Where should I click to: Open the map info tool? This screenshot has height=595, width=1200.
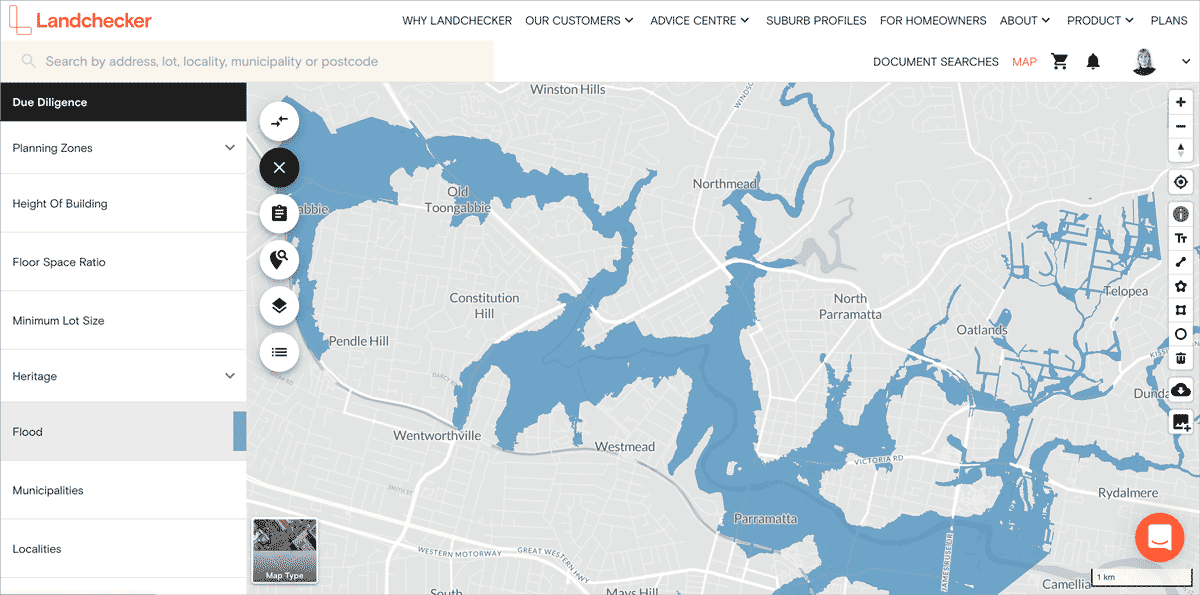(1181, 214)
